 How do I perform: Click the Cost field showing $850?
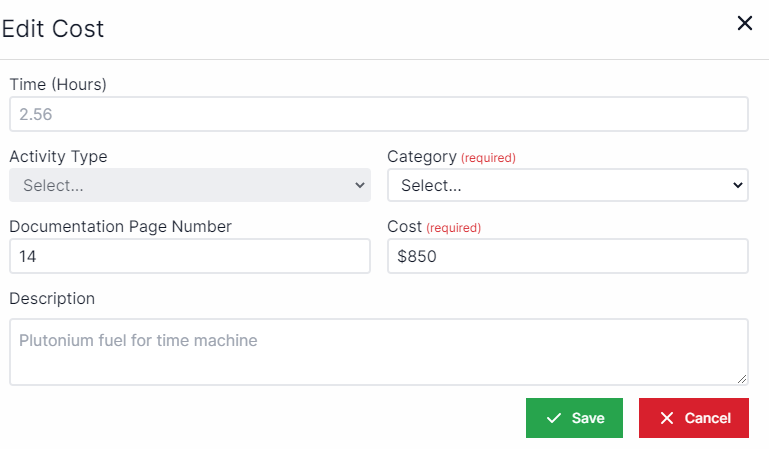click(x=567, y=256)
